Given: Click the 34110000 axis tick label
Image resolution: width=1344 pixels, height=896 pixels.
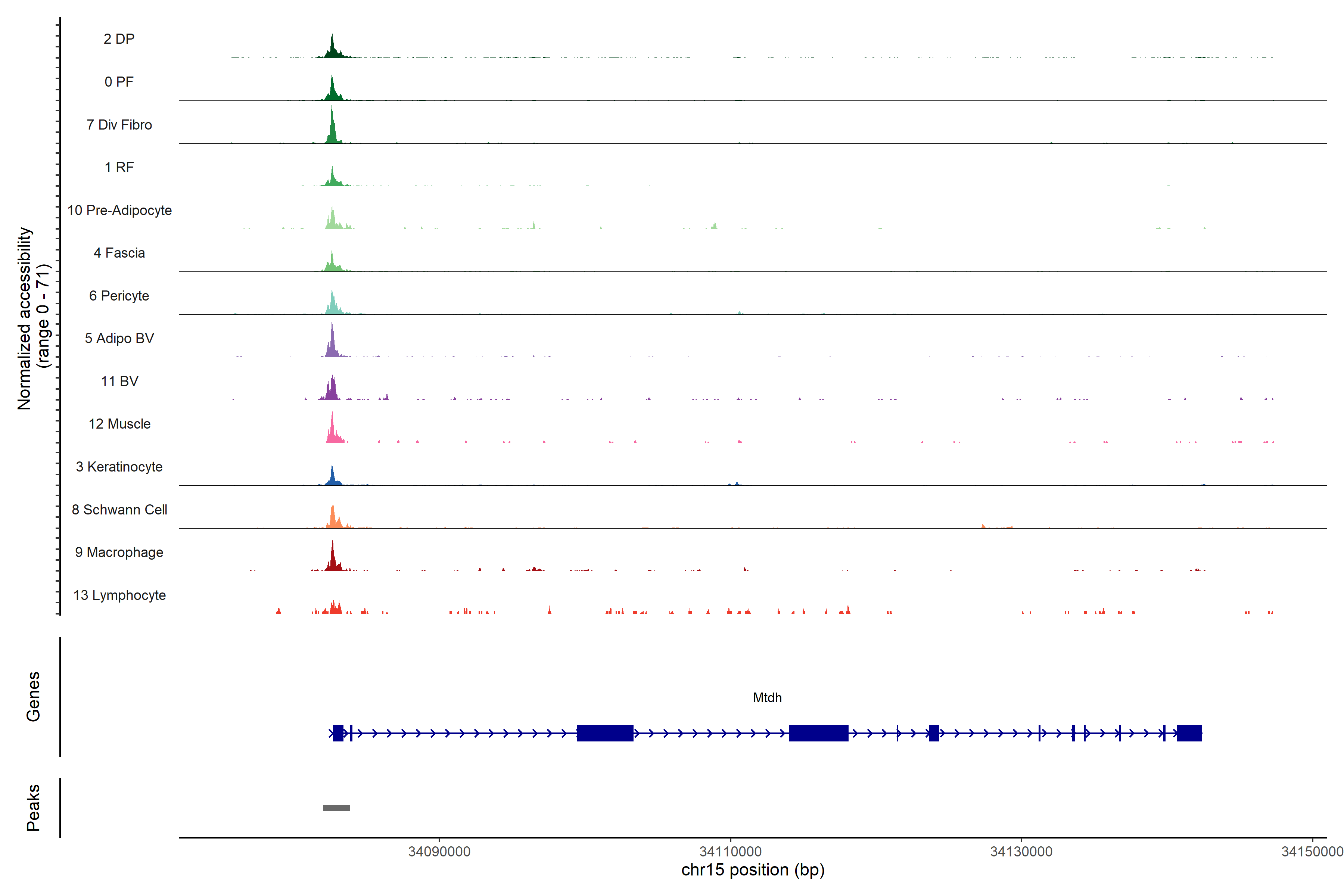Looking at the screenshot, I should pyautogui.click(x=730, y=852).
